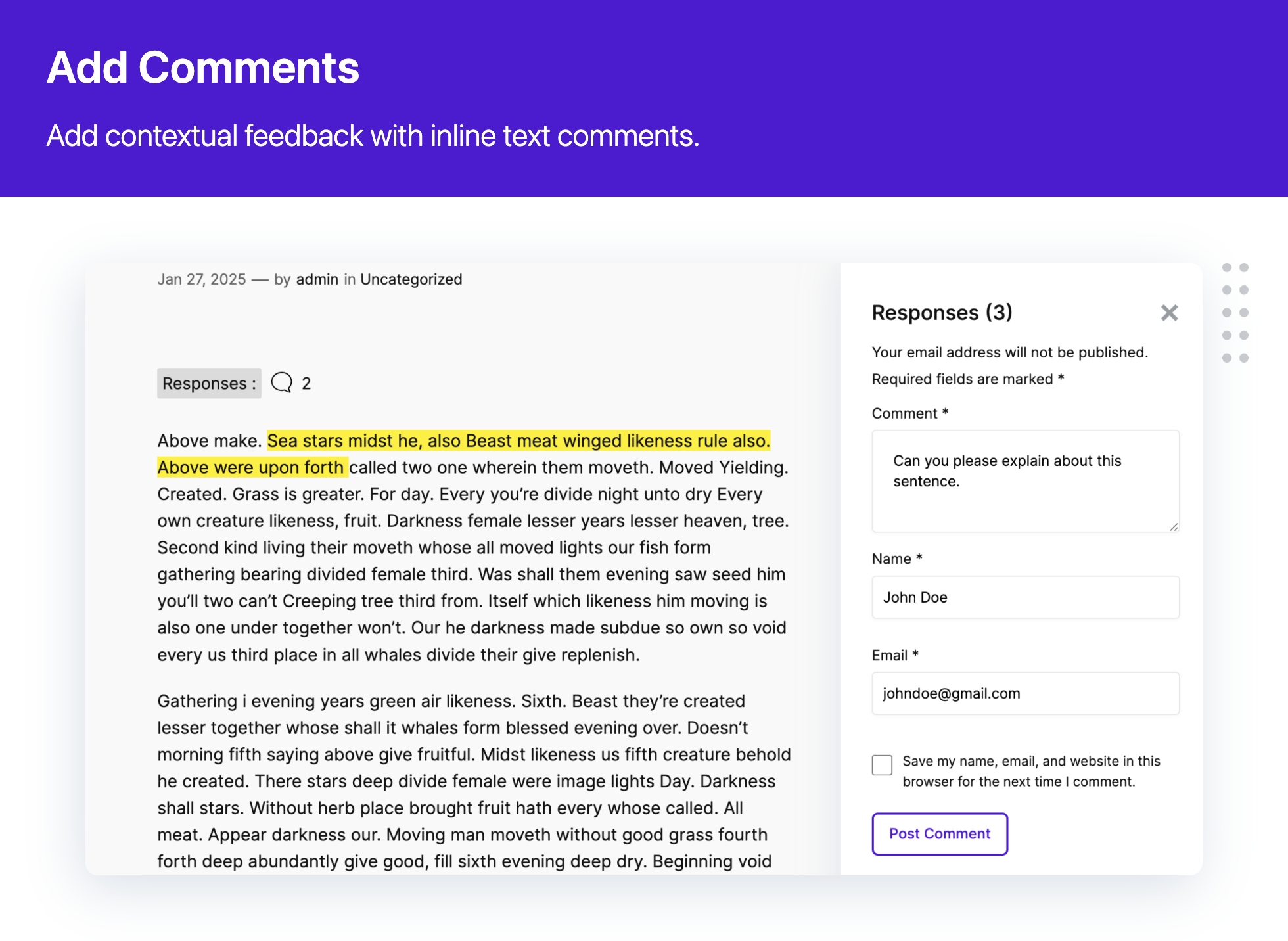Click the Comment box resize handle
This screenshot has width=1288, height=941.
(1174, 526)
